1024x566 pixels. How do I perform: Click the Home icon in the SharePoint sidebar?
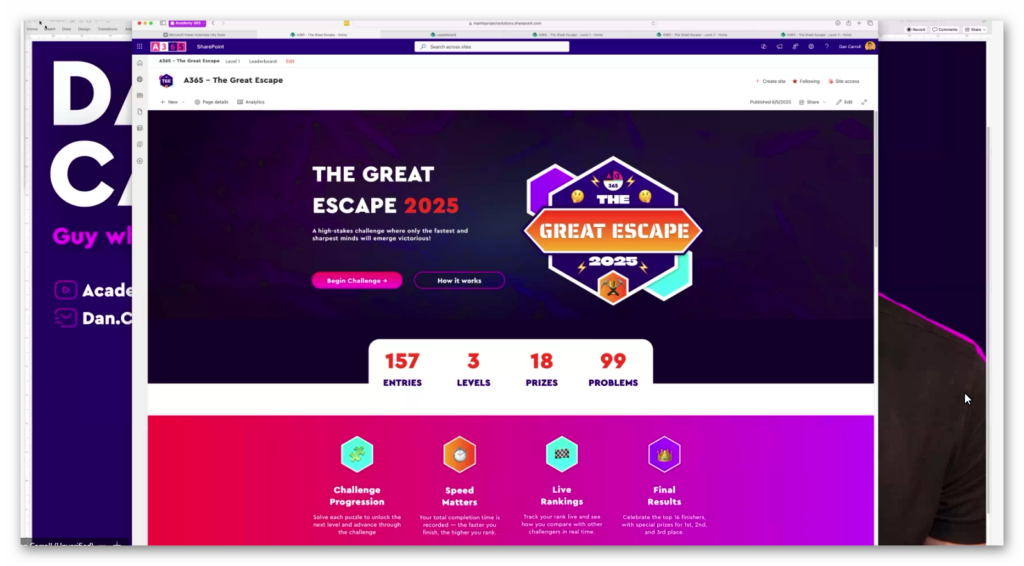[x=140, y=63]
